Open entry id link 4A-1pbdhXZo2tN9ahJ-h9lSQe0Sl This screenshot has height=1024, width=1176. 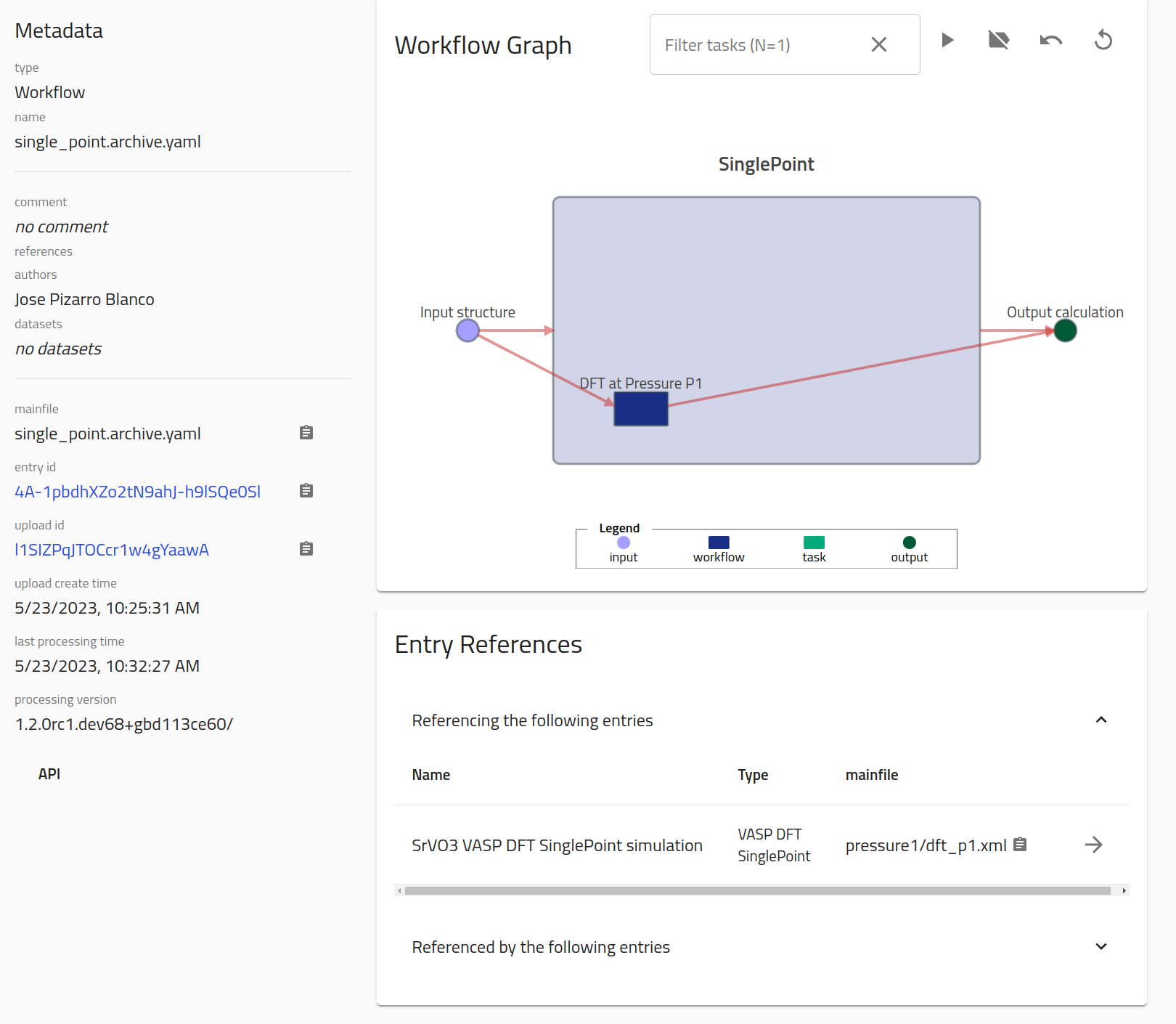pyautogui.click(x=138, y=492)
